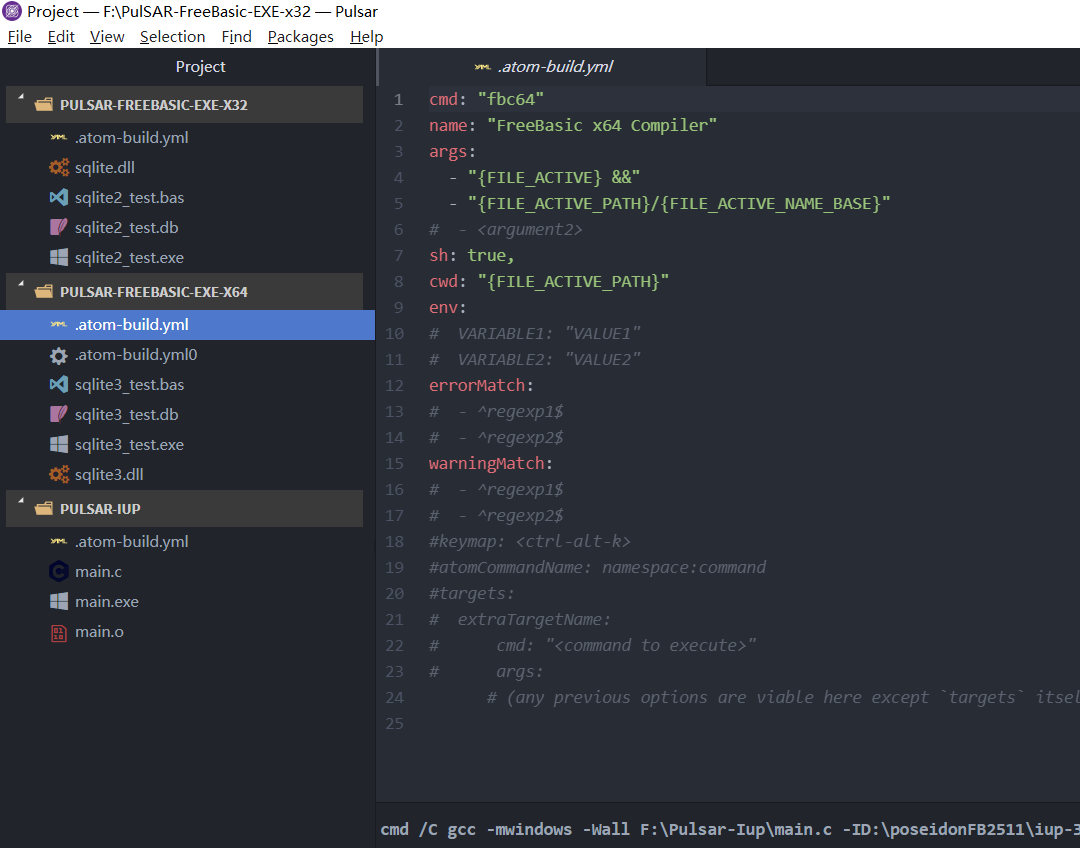1080x848 pixels.
Task: Click line number 25 in gutter
Action: (394, 724)
